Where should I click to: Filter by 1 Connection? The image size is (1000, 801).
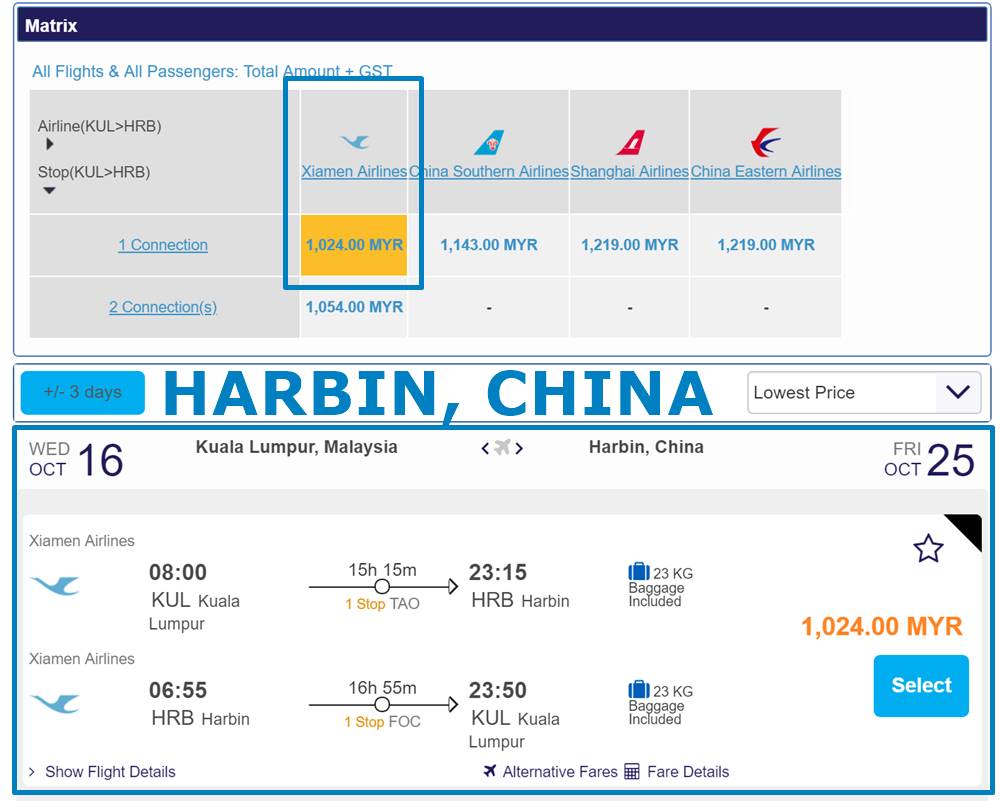pyautogui.click(x=163, y=245)
